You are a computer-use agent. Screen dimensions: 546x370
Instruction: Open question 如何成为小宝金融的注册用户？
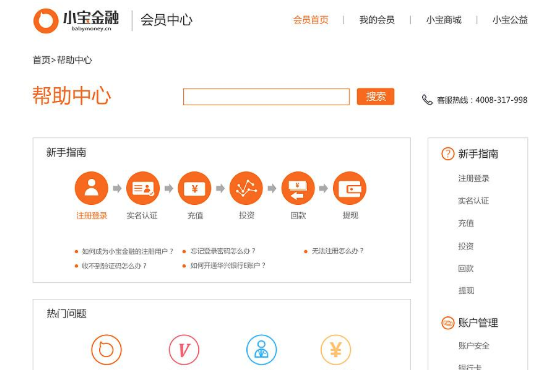click(127, 251)
